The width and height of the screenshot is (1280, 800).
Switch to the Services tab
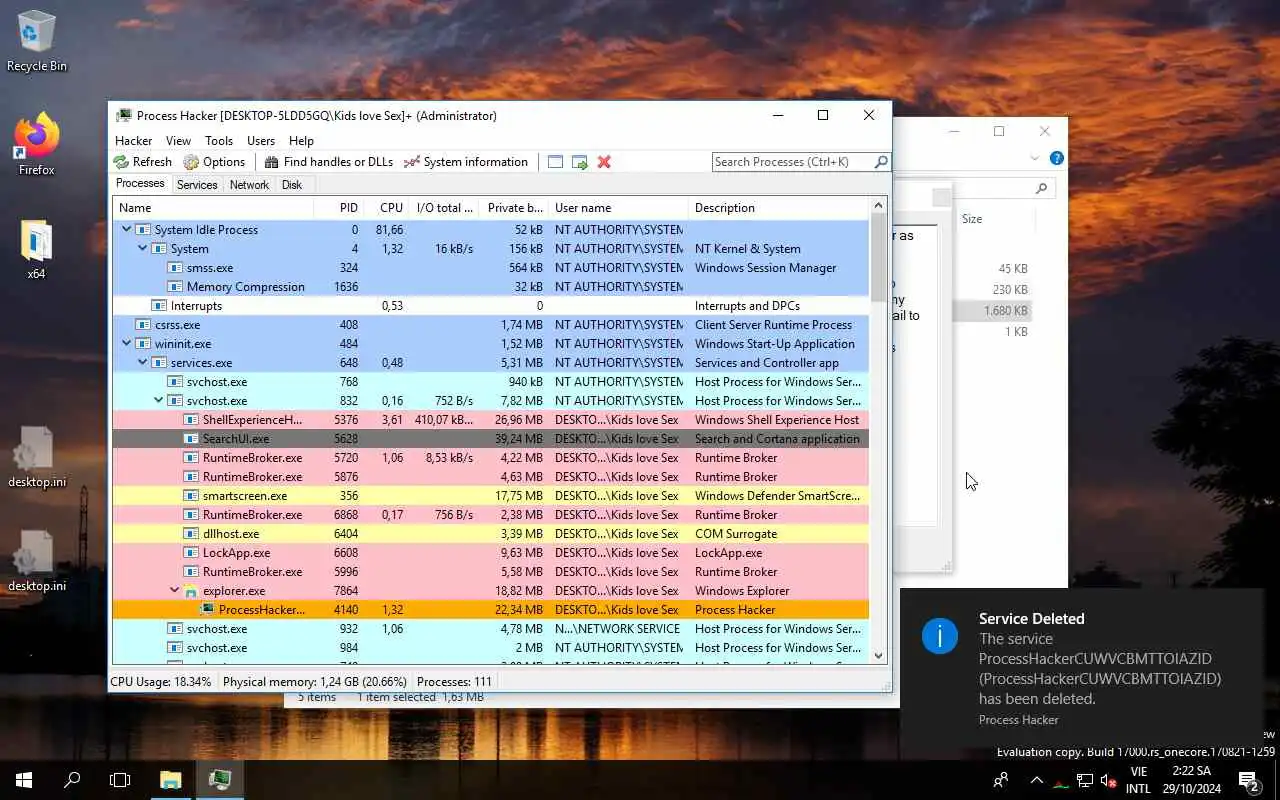click(x=197, y=185)
